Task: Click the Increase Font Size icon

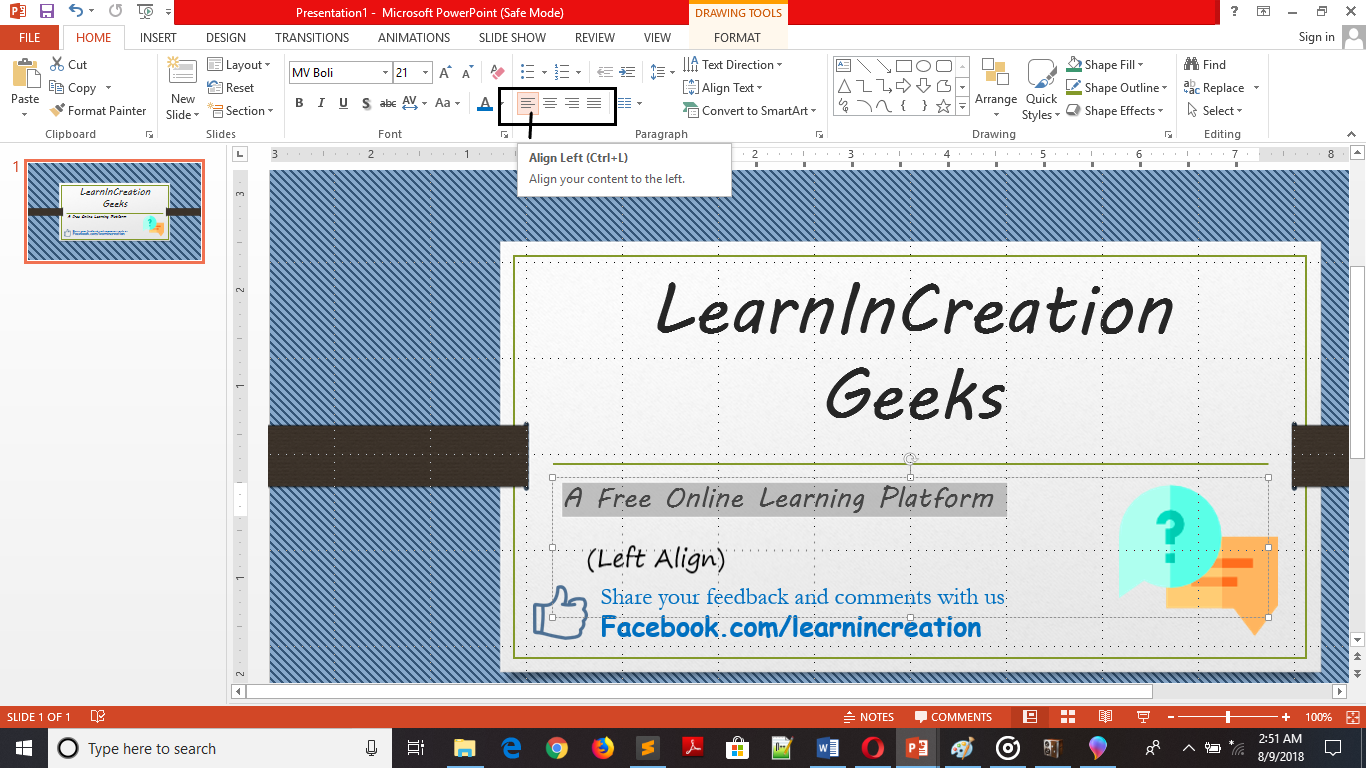Action: pos(447,72)
